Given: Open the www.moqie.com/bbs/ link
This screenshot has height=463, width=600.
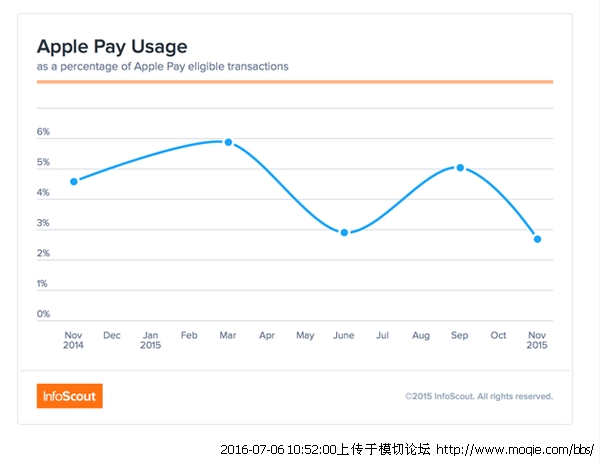Looking at the screenshot, I should [517, 450].
